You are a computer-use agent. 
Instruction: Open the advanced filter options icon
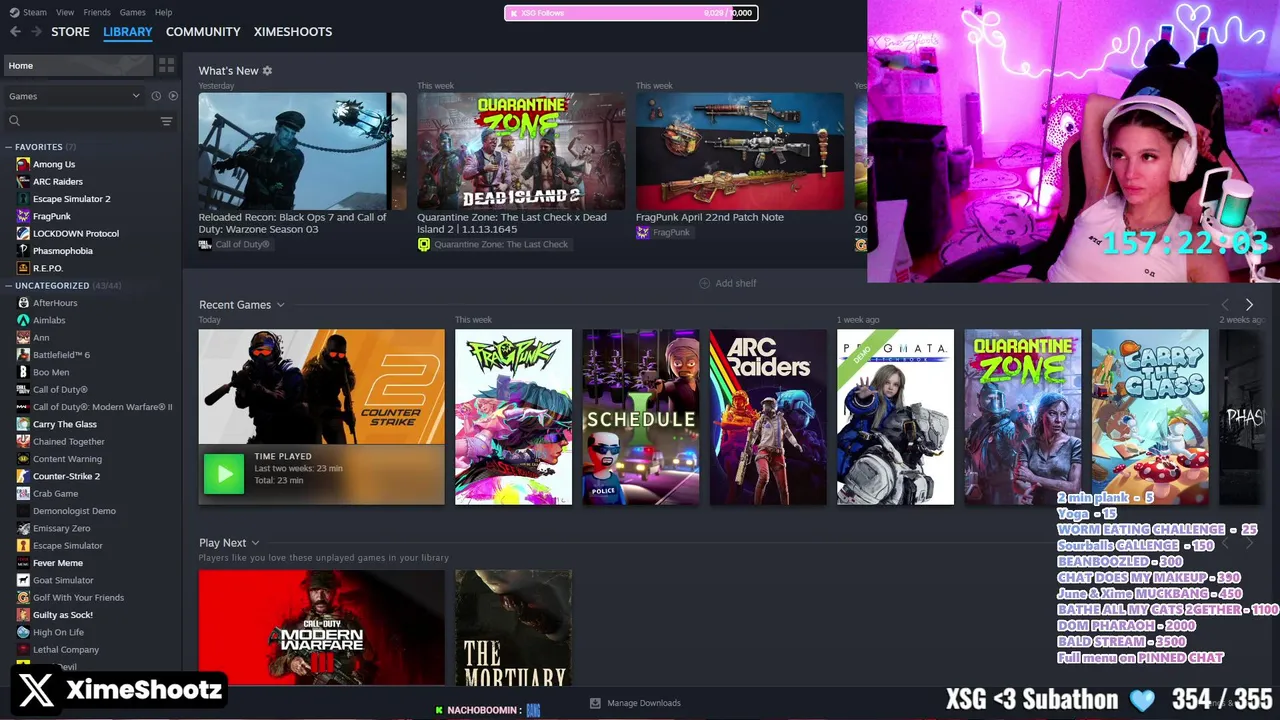tap(166, 121)
